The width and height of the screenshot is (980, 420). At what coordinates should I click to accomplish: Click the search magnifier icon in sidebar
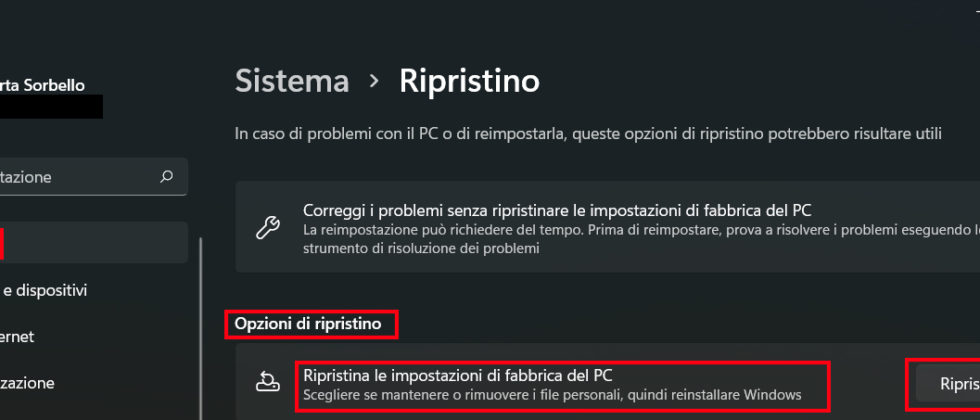click(x=167, y=177)
